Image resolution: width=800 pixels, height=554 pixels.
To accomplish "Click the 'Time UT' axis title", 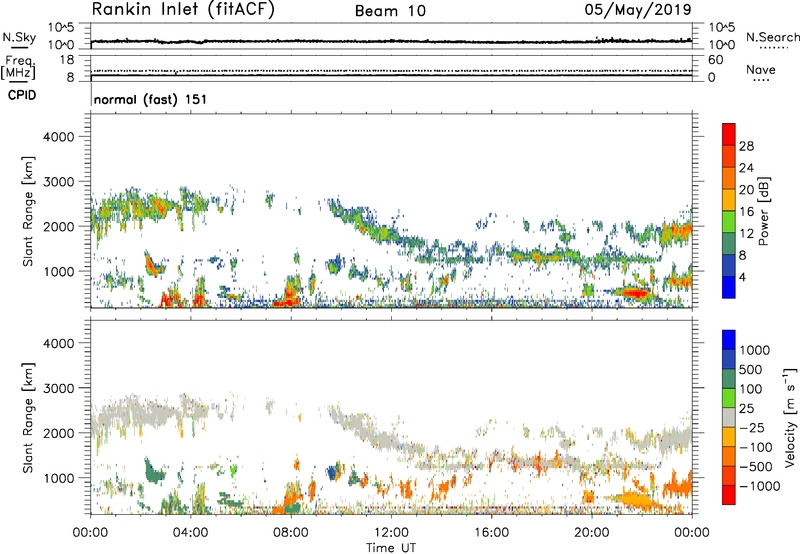I will [x=391, y=548].
